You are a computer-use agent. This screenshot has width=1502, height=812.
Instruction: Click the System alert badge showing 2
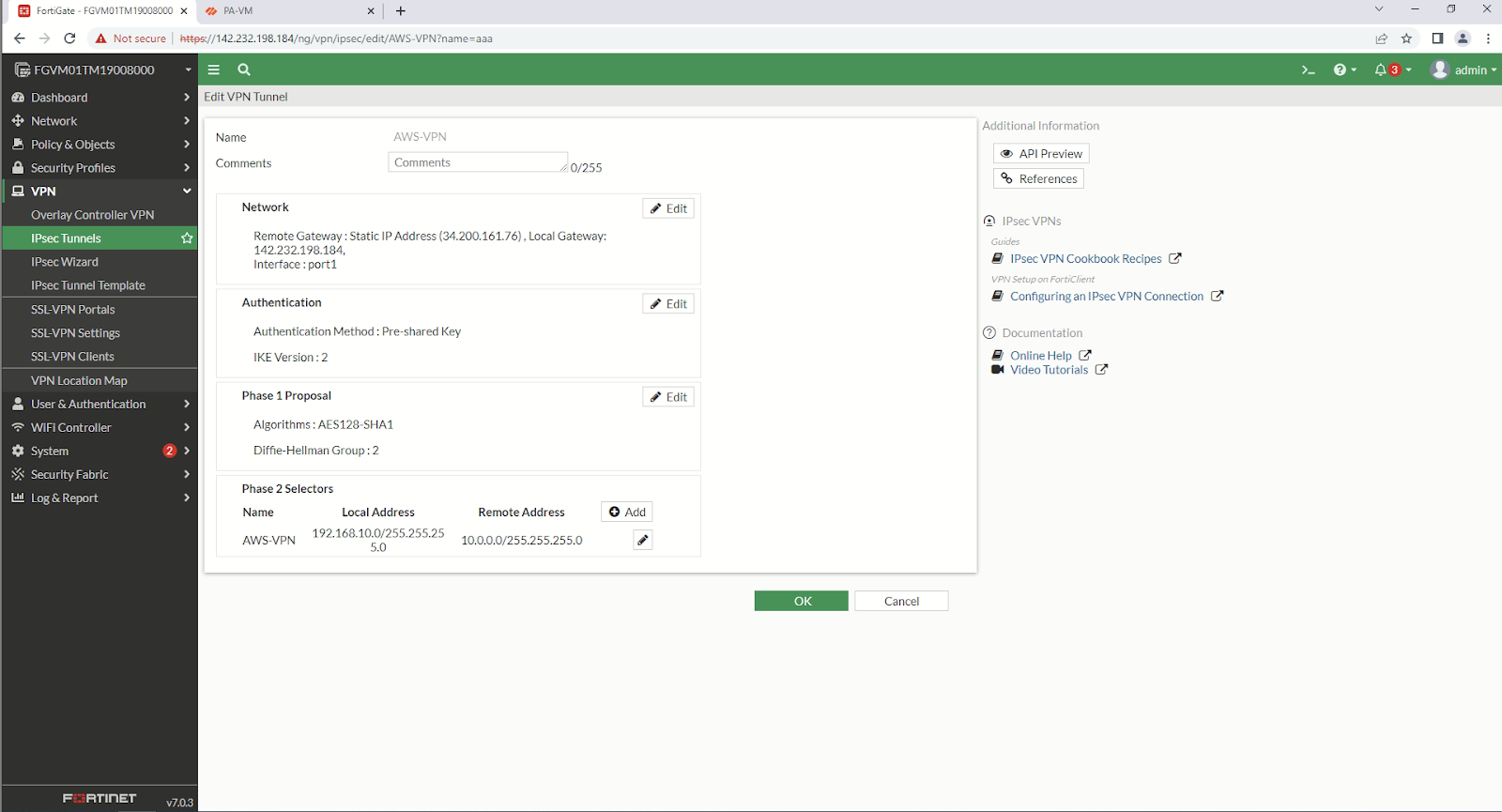(170, 451)
